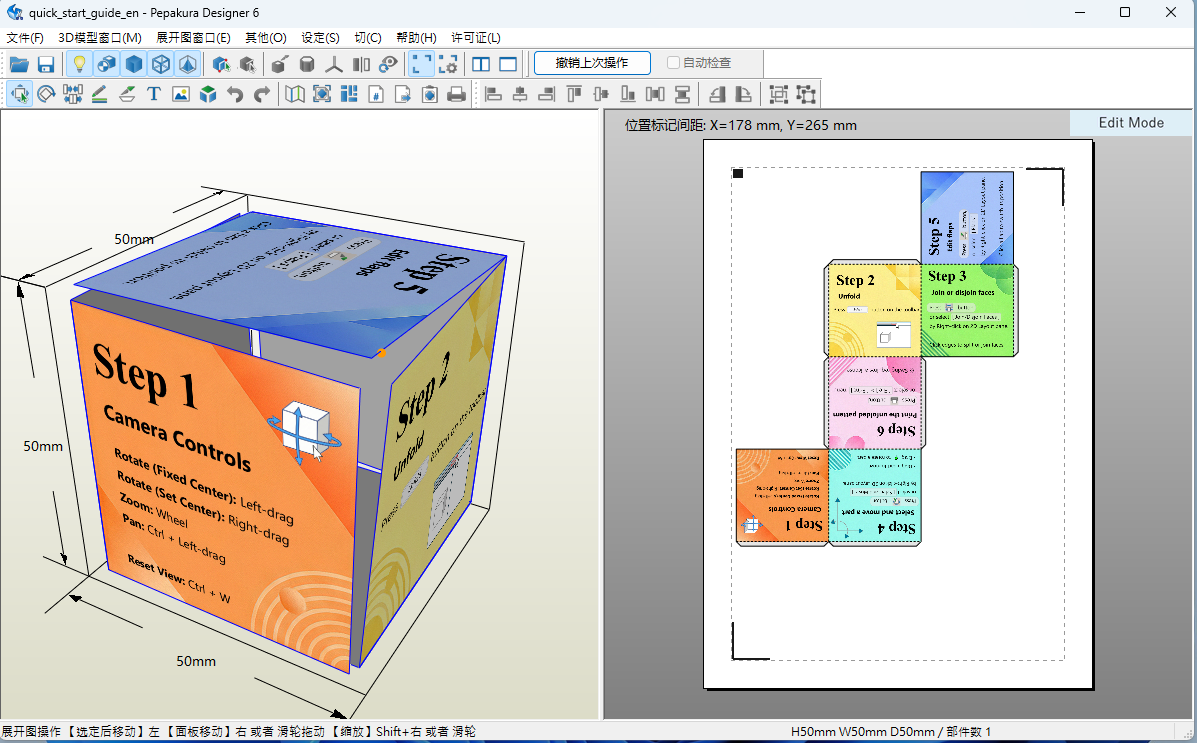Enable the auto check checkbox
Viewport: 1197px width, 743px height.
click(673, 63)
